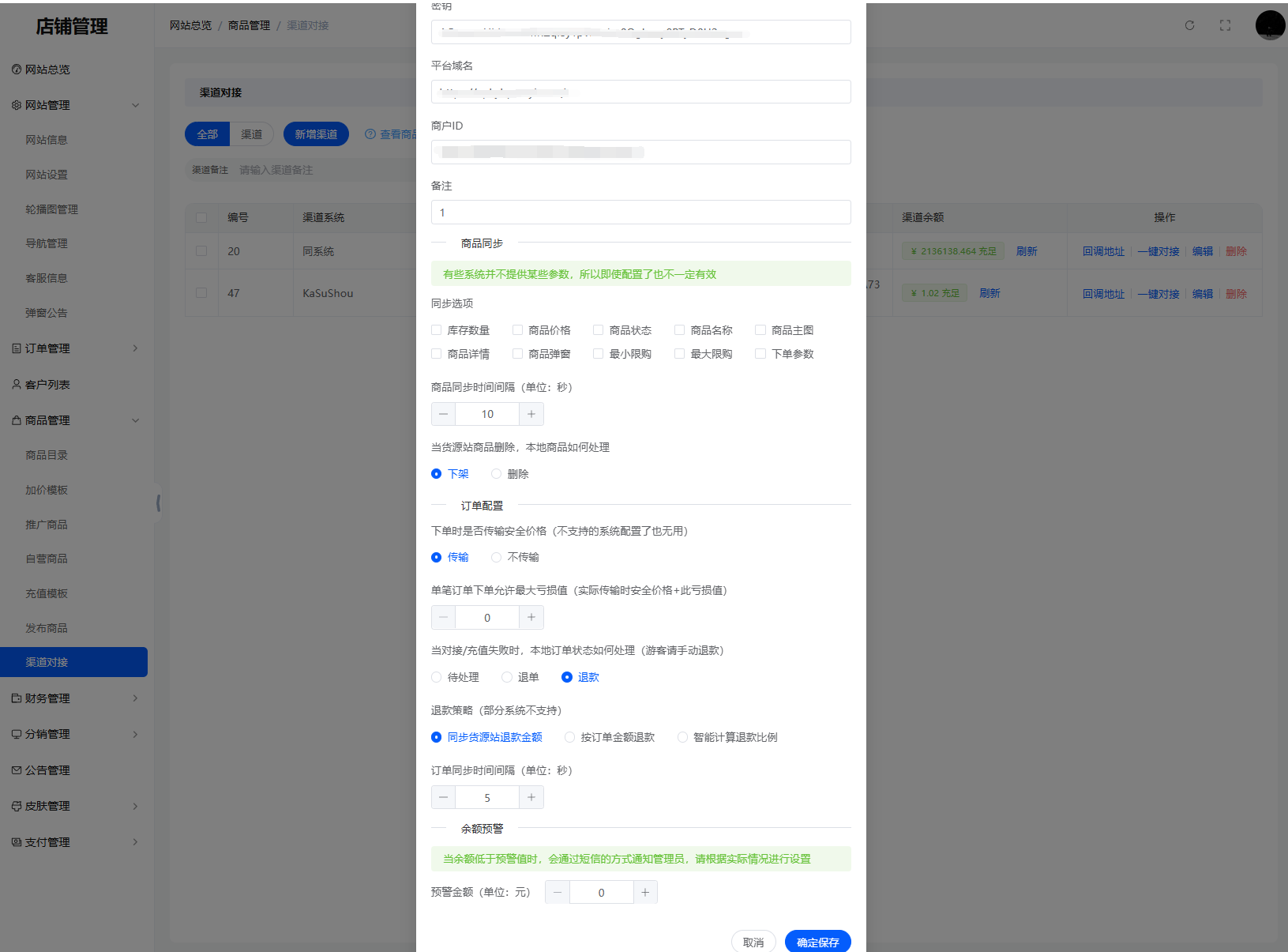Open the 客户列表 menu item
Image resolution: width=1288 pixels, height=952 pixels.
pyautogui.click(x=47, y=385)
